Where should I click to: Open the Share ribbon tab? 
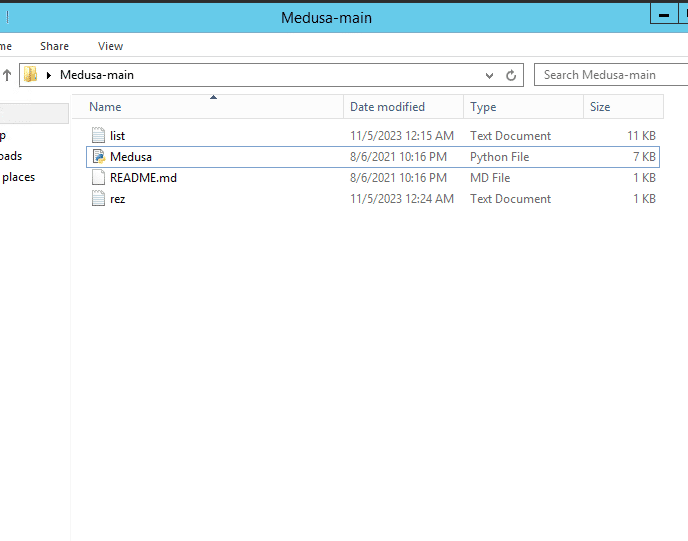click(x=54, y=46)
